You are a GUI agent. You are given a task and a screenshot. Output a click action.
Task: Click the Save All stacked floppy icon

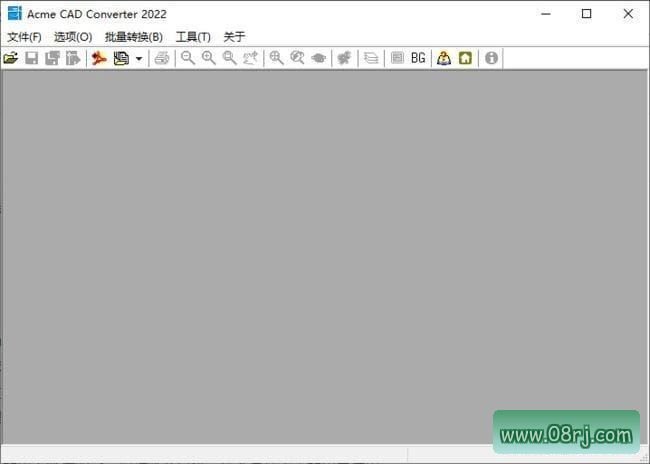pyautogui.click(x=52, y=58)
